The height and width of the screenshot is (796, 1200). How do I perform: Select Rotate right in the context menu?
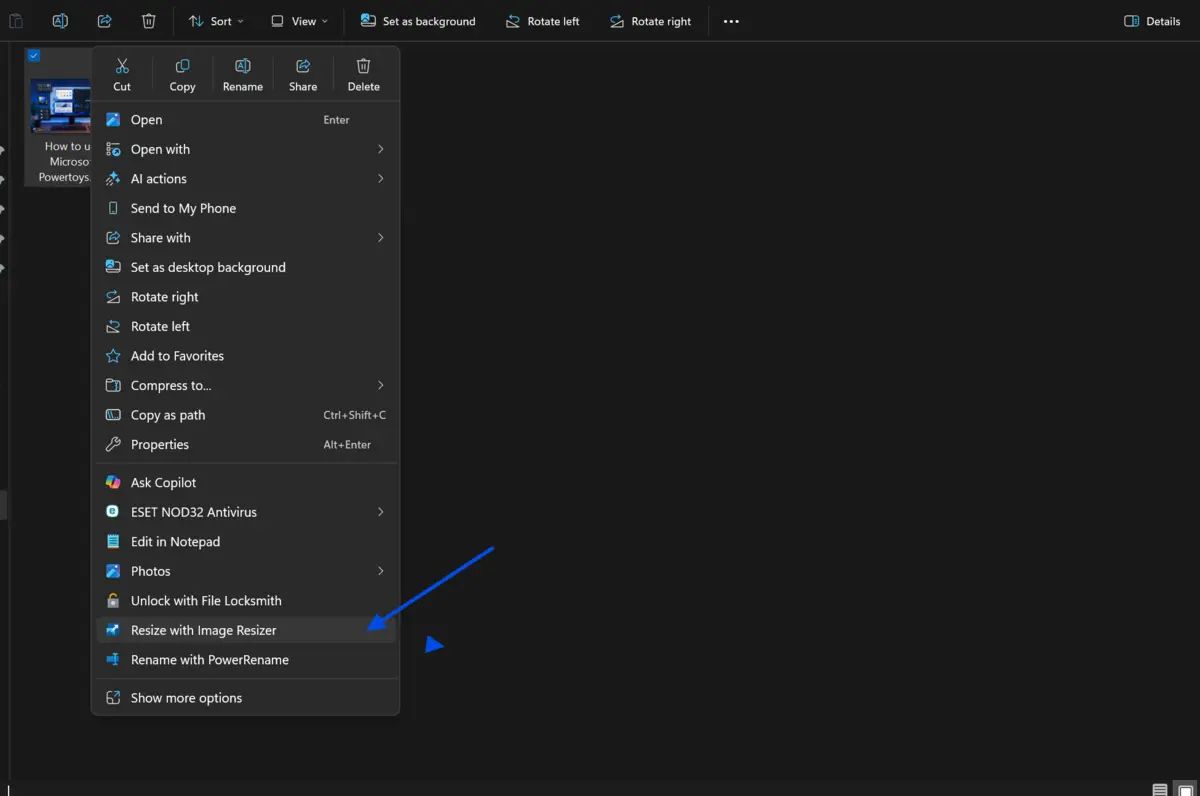(x=245, y=297)
